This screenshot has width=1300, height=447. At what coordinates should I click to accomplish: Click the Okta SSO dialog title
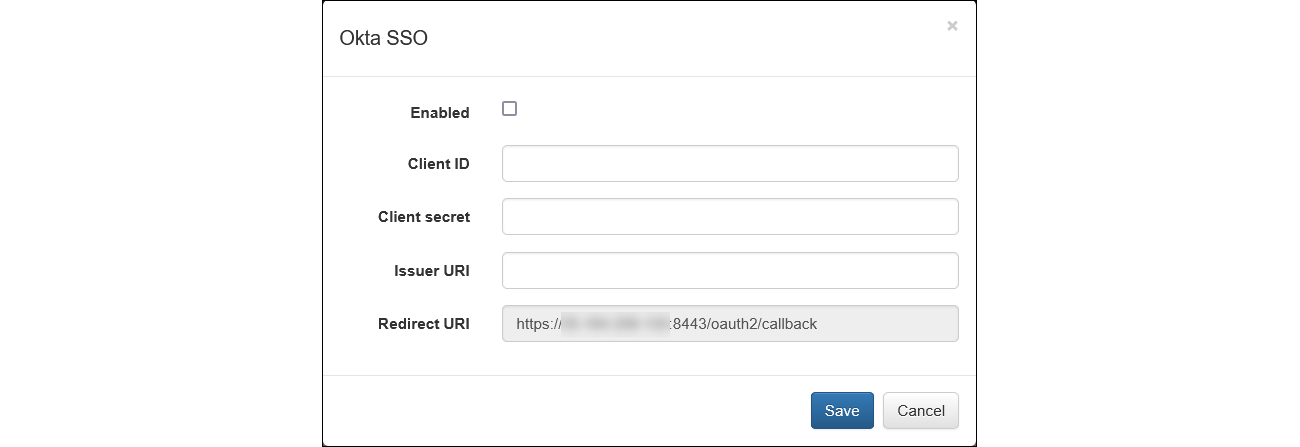(384, 39)
